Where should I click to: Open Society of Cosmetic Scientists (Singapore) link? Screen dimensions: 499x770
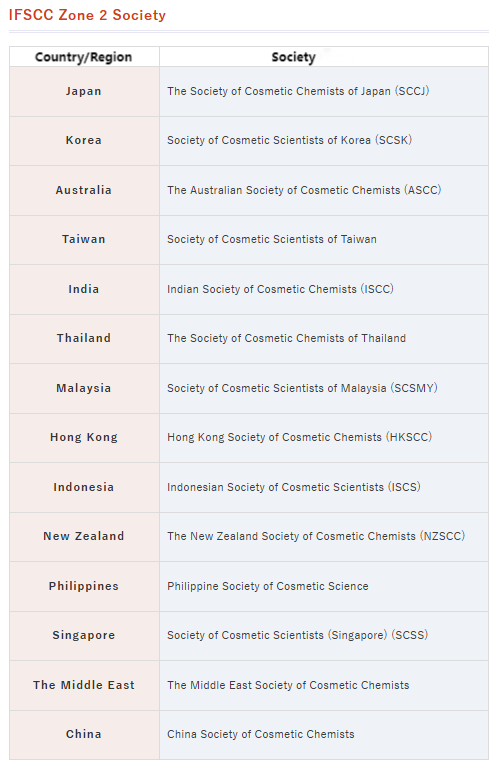point(297,635)
